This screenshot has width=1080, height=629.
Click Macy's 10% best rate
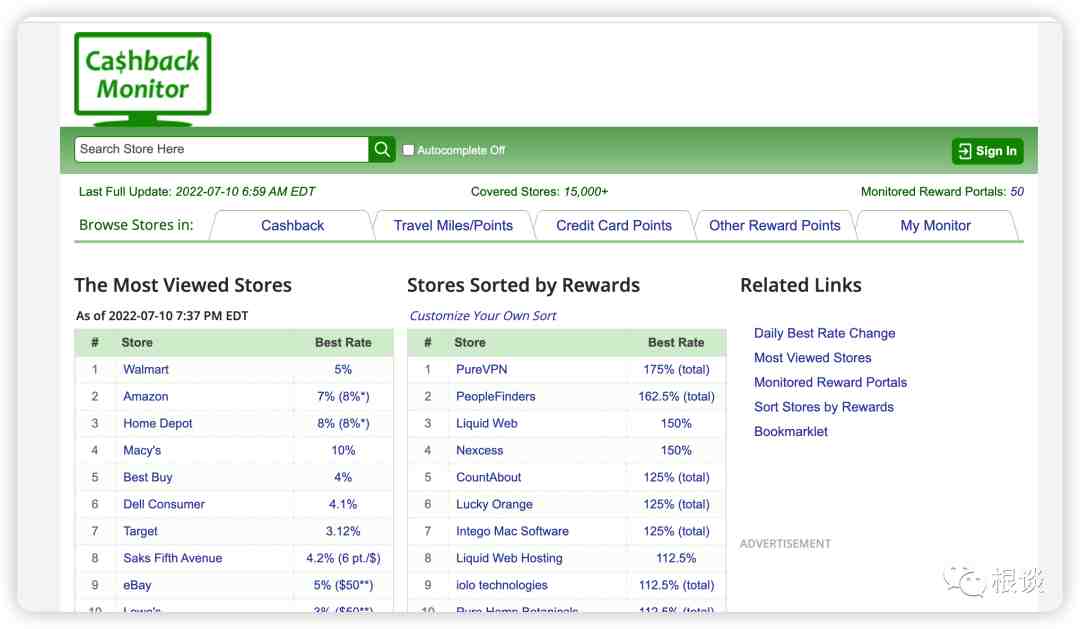[x=343, y=450]
